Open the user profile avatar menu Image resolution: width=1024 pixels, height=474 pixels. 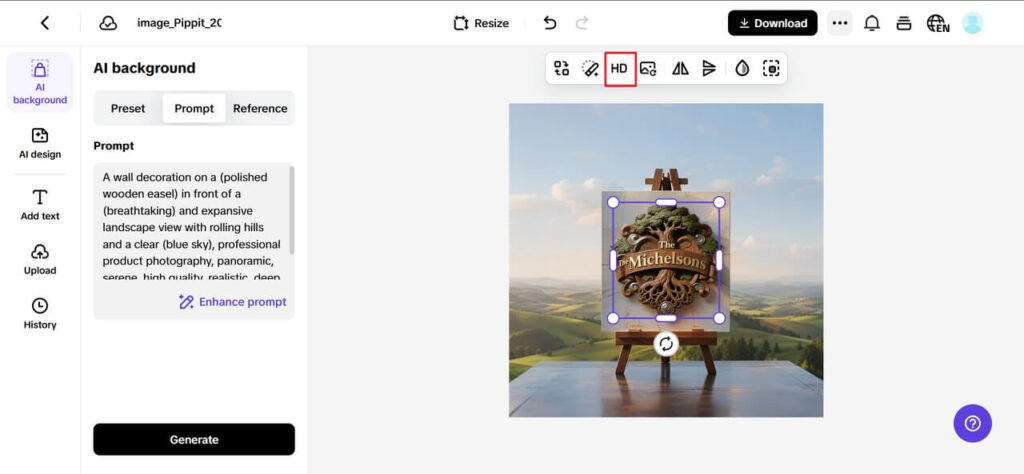click(x=971, y=23)
